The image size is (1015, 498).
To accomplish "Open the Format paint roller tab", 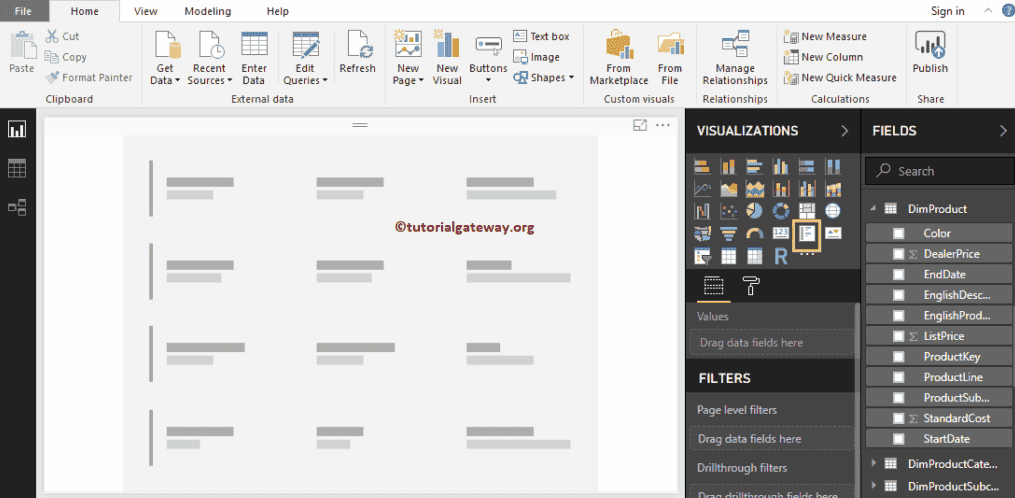I will [751, 286].
